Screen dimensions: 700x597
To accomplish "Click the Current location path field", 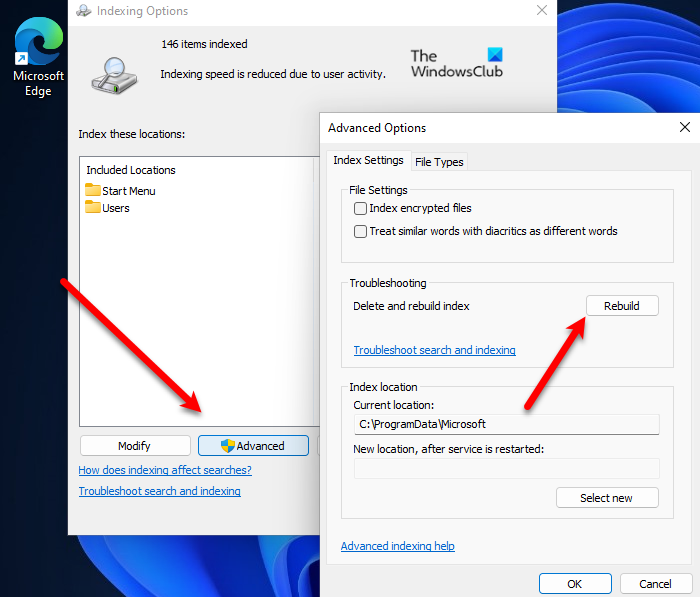I will (x=507, y=424).
